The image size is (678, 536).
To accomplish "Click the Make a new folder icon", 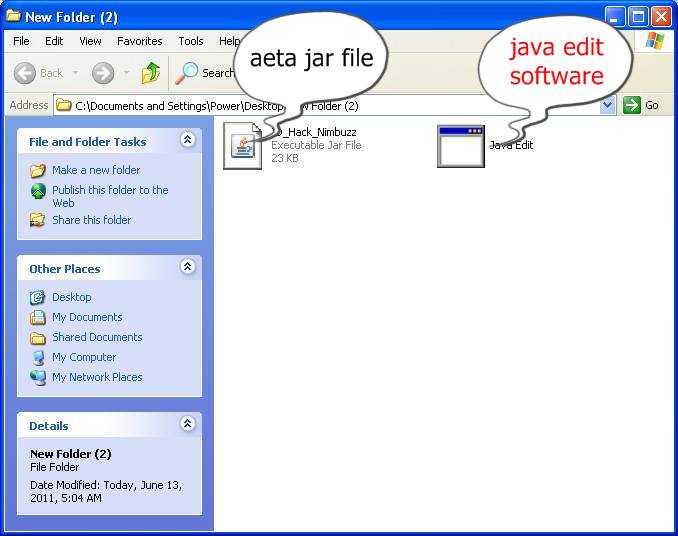I will click(x=38, y=171).
